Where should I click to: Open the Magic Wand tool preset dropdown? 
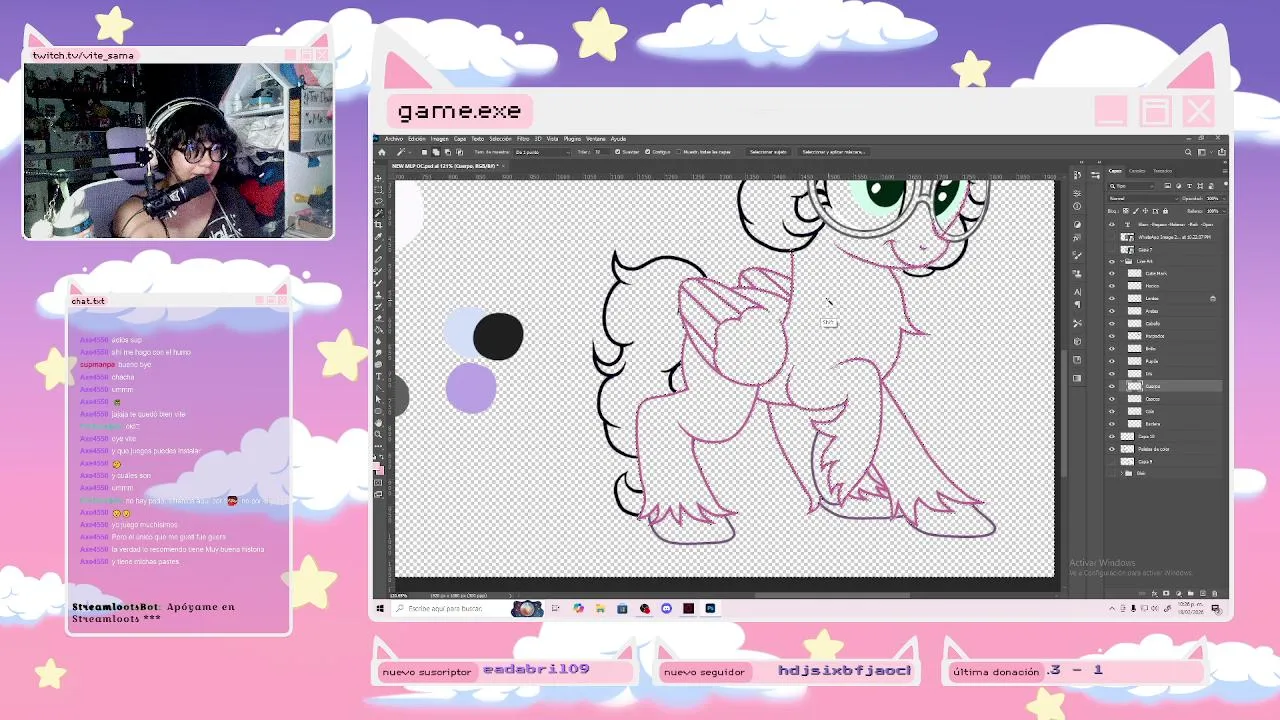coord(410,152)
